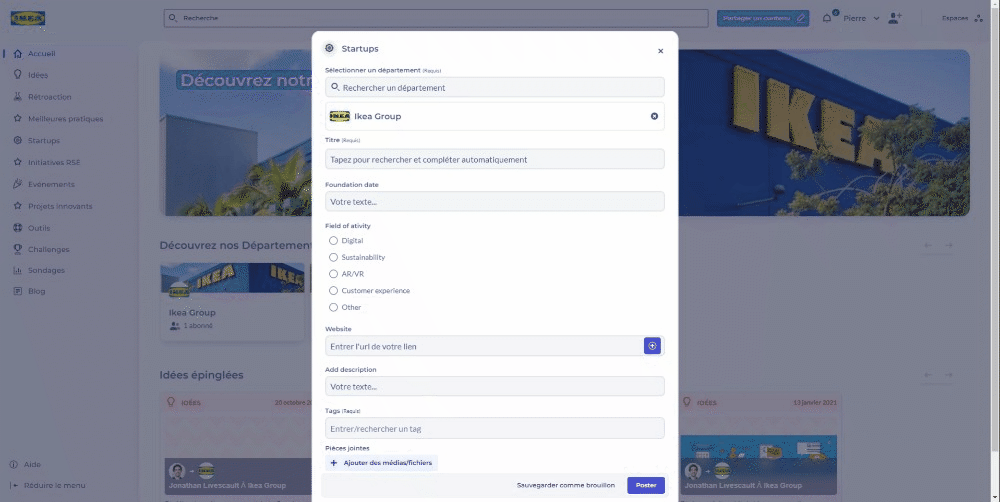Click the IKEA logo in top left
The width and height of the screenshot is (1000, 502).
27,18
